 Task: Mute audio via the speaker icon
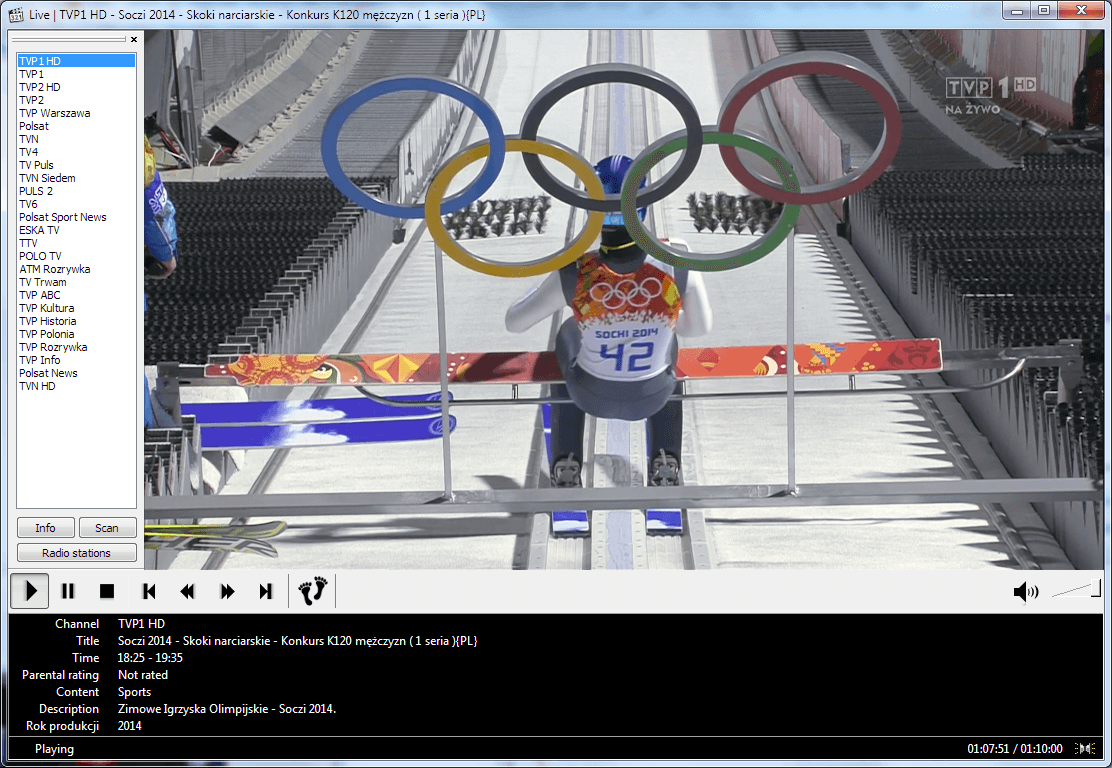tap(1025, 591)
